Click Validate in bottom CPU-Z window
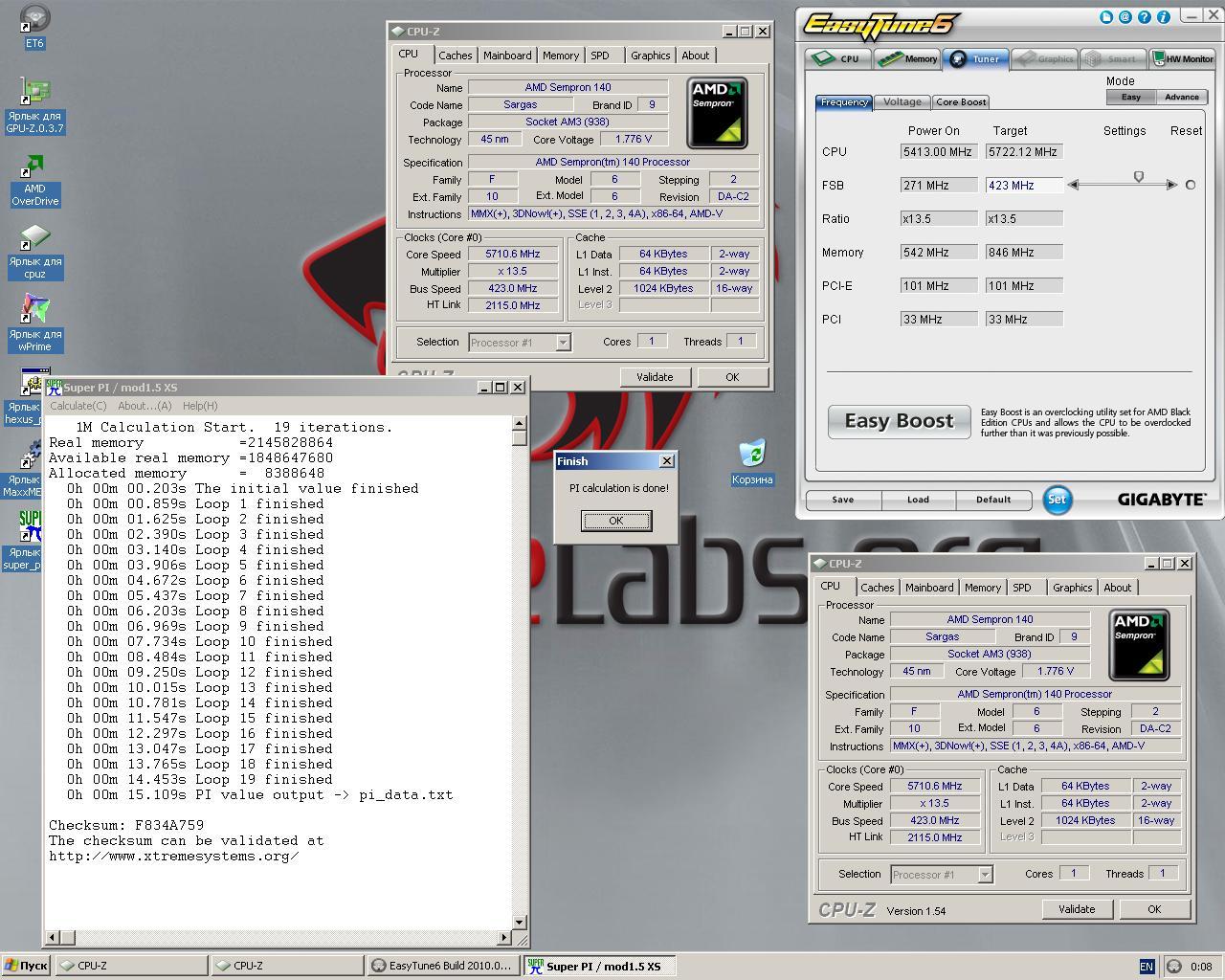Viewport: 1225px width, 980px height. pos(1077,909)
